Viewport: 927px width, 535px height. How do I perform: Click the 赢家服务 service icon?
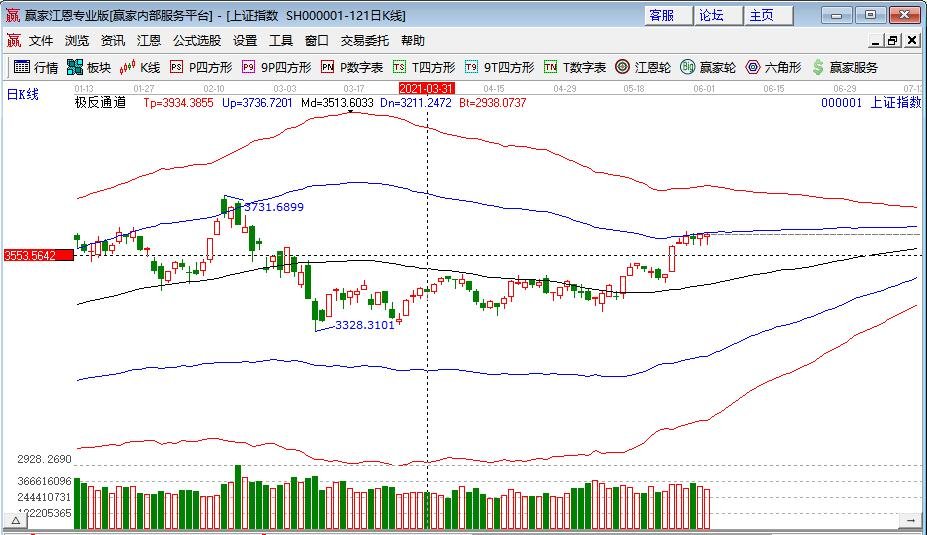pyautogui.click(x=845, y=67)
